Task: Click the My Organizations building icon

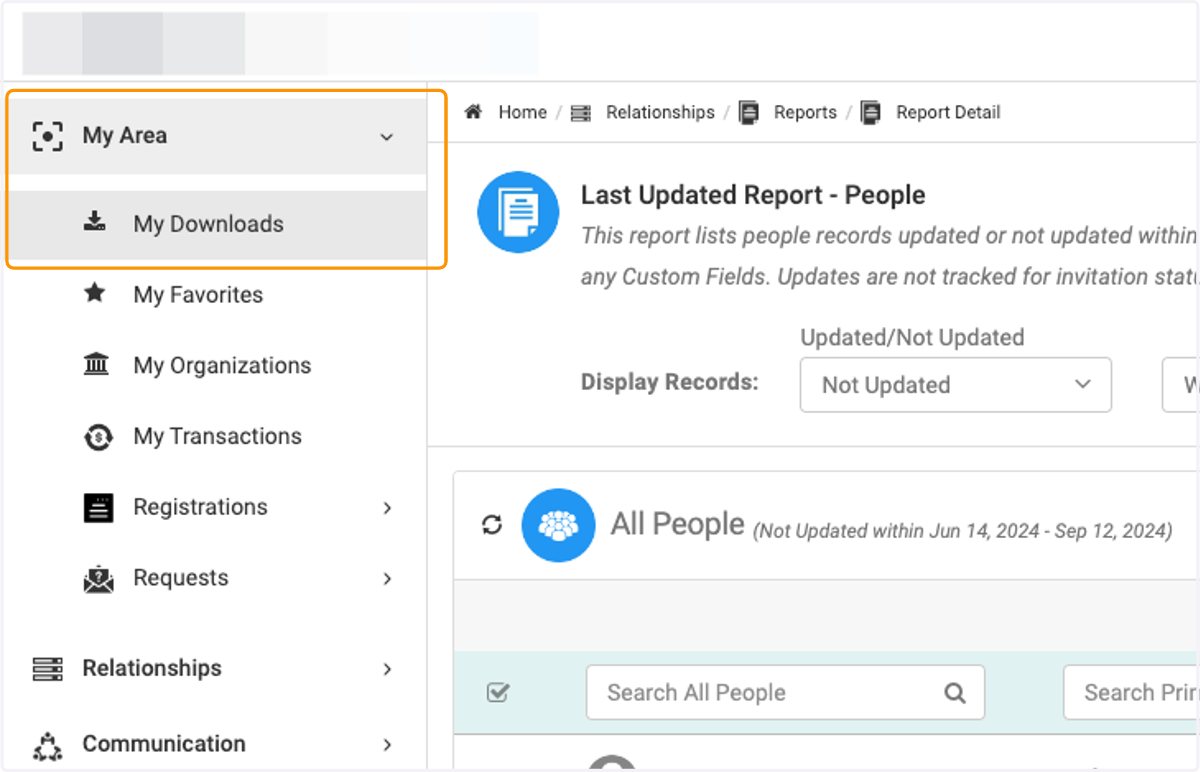Action: [x=96, y=364]
